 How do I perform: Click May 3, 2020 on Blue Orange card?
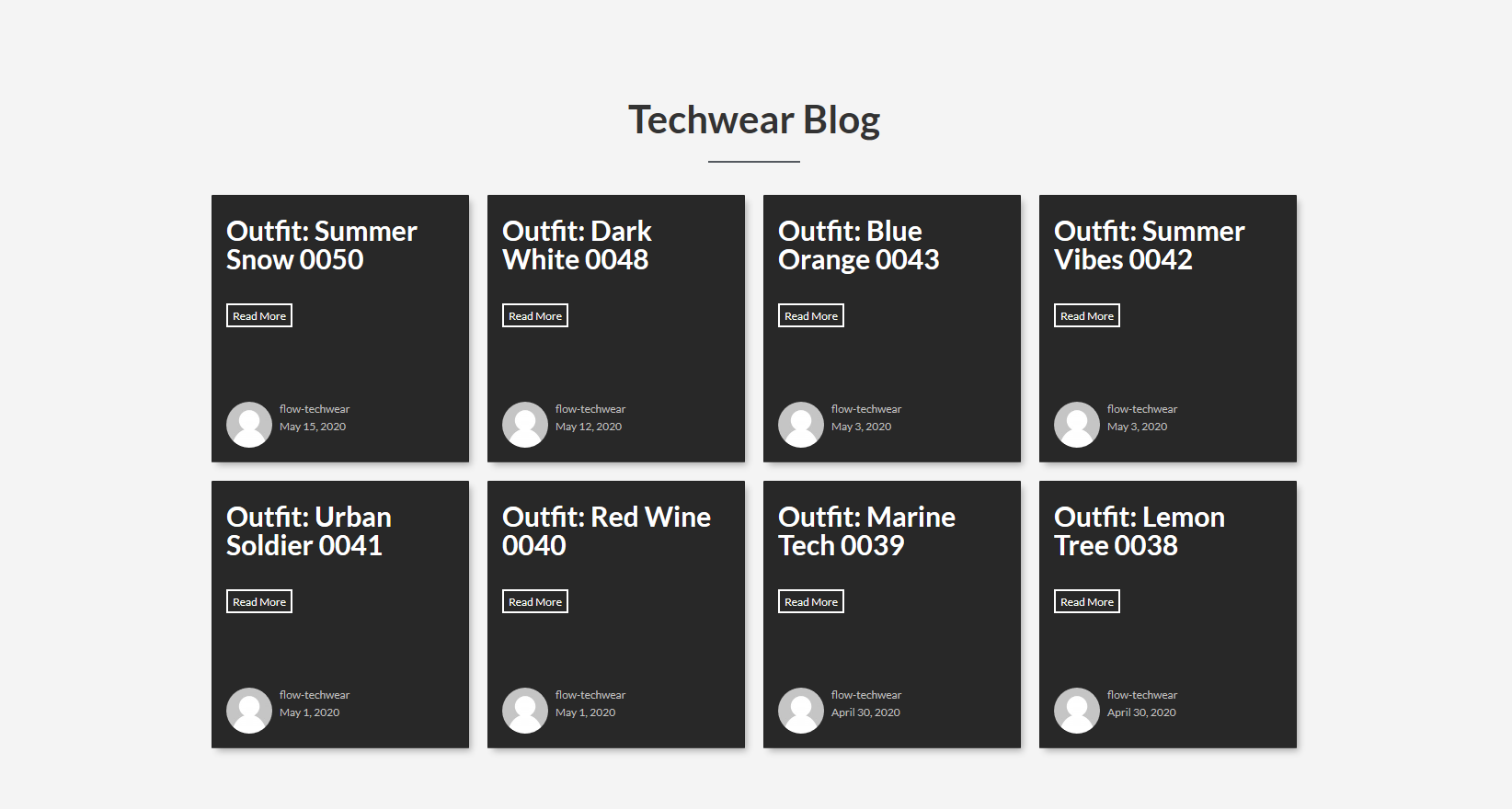coord(862,427)
